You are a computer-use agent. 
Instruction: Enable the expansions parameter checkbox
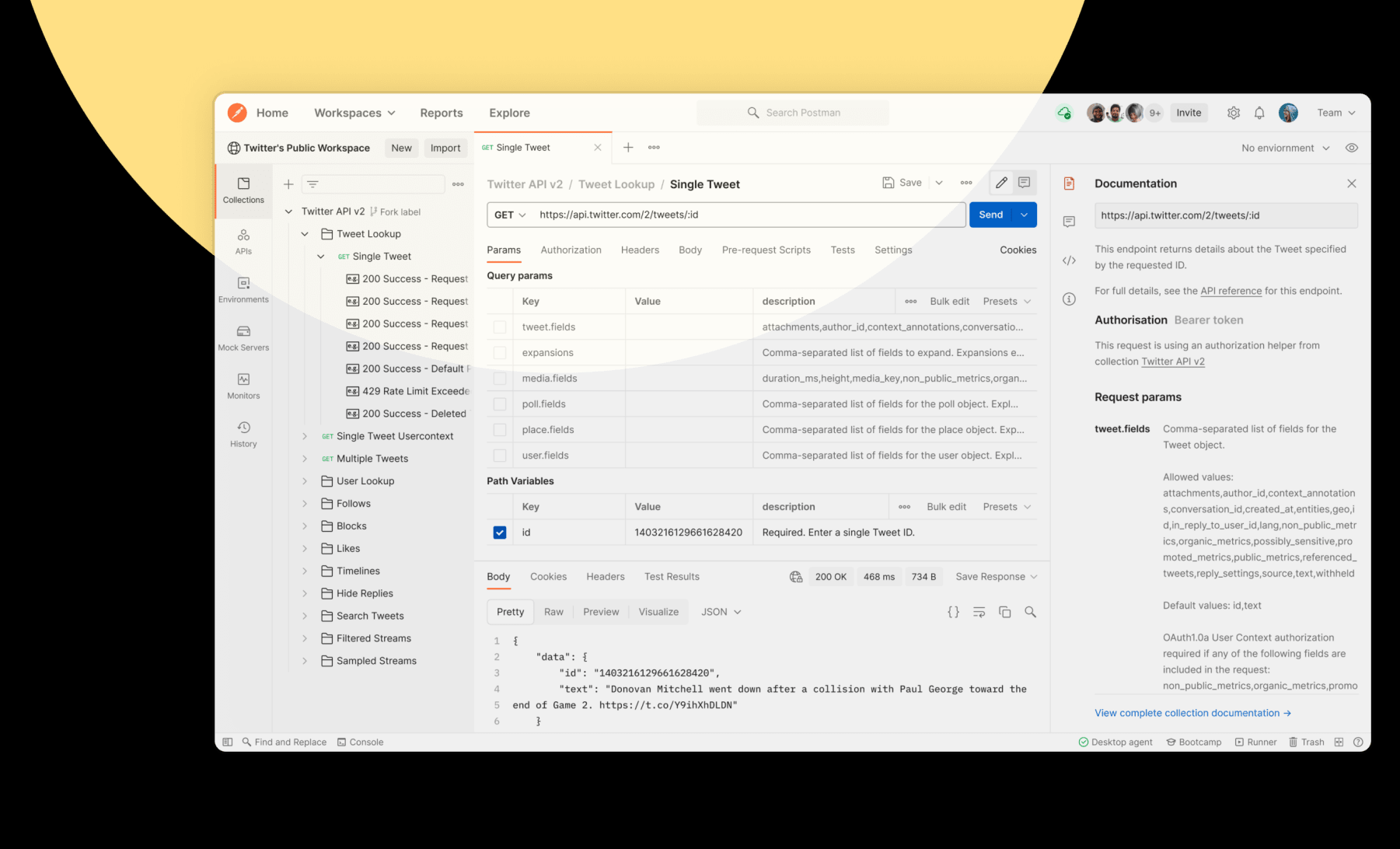tap(500, 353)
